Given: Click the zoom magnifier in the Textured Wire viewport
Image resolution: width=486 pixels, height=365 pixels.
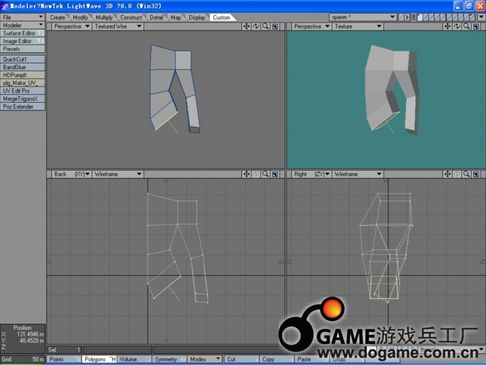Looking at the screenshot, I should 266,26.
